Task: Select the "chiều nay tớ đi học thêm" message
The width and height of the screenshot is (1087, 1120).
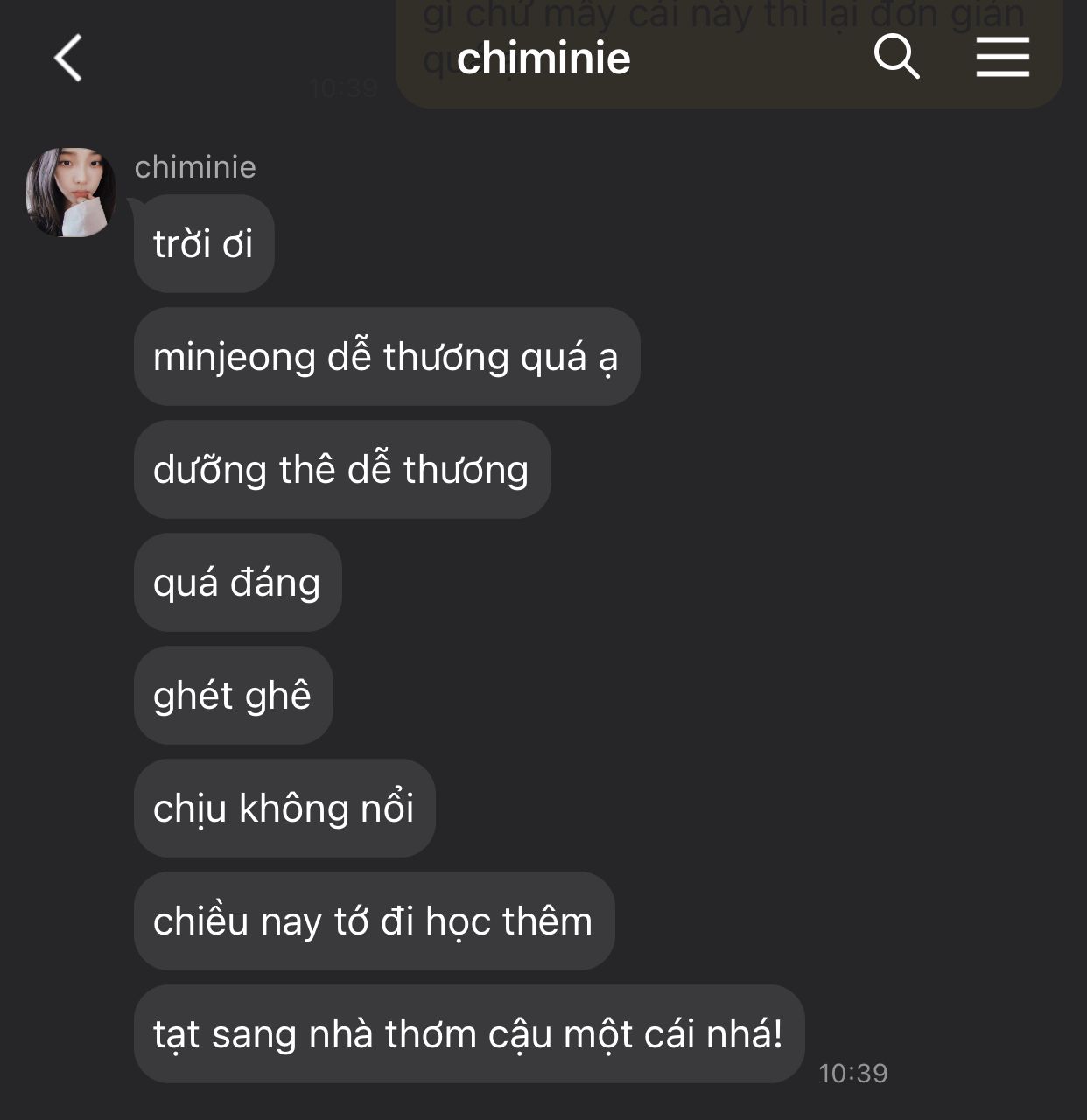Action: 374,920
